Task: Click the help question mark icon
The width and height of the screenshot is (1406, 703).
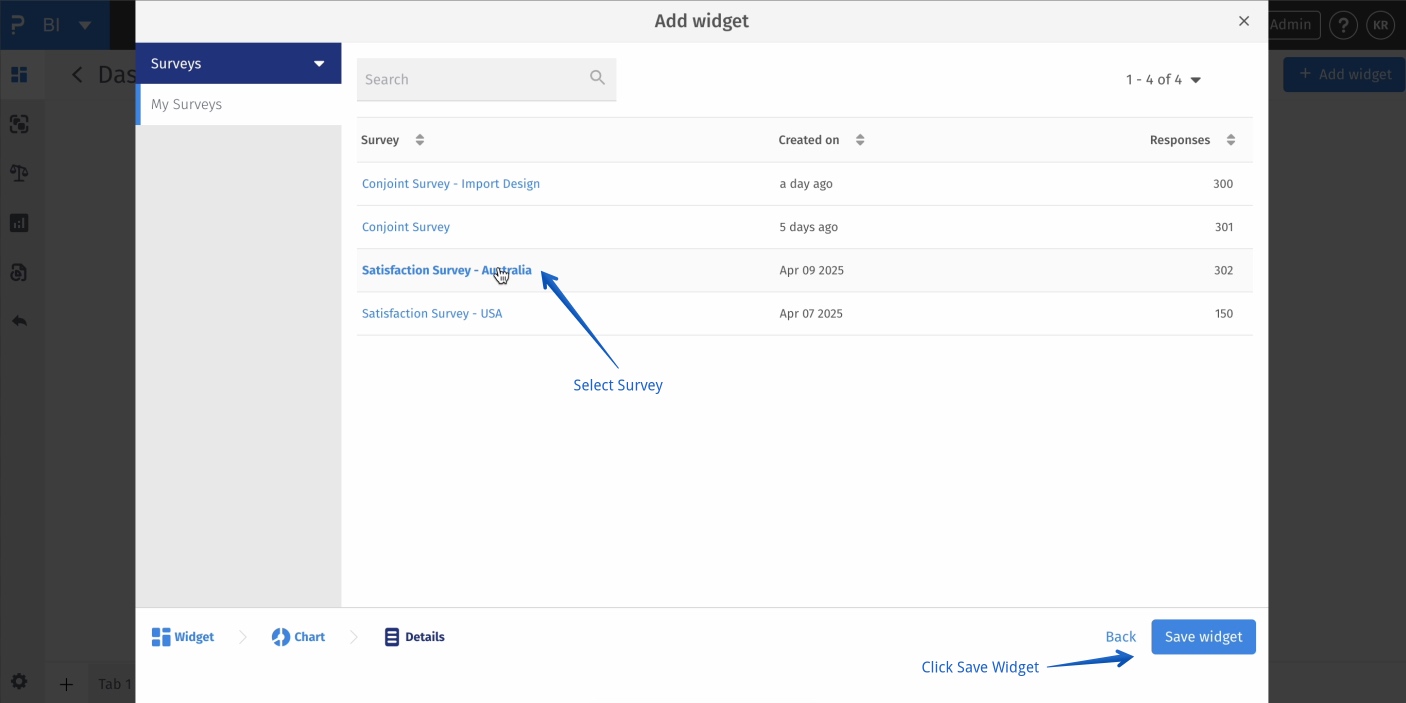Action: coord(1343,25)
